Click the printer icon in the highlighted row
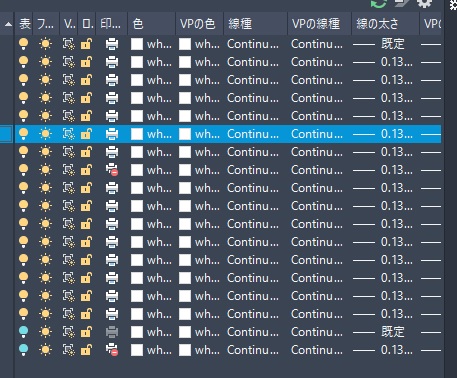Viewport: 457px width, 378px height. tap(112, 134)
